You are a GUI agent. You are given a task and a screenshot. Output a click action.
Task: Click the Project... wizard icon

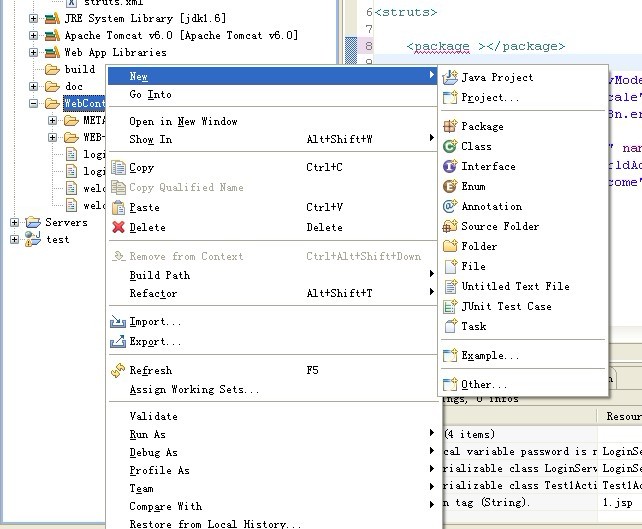click(x=450, y=97)
